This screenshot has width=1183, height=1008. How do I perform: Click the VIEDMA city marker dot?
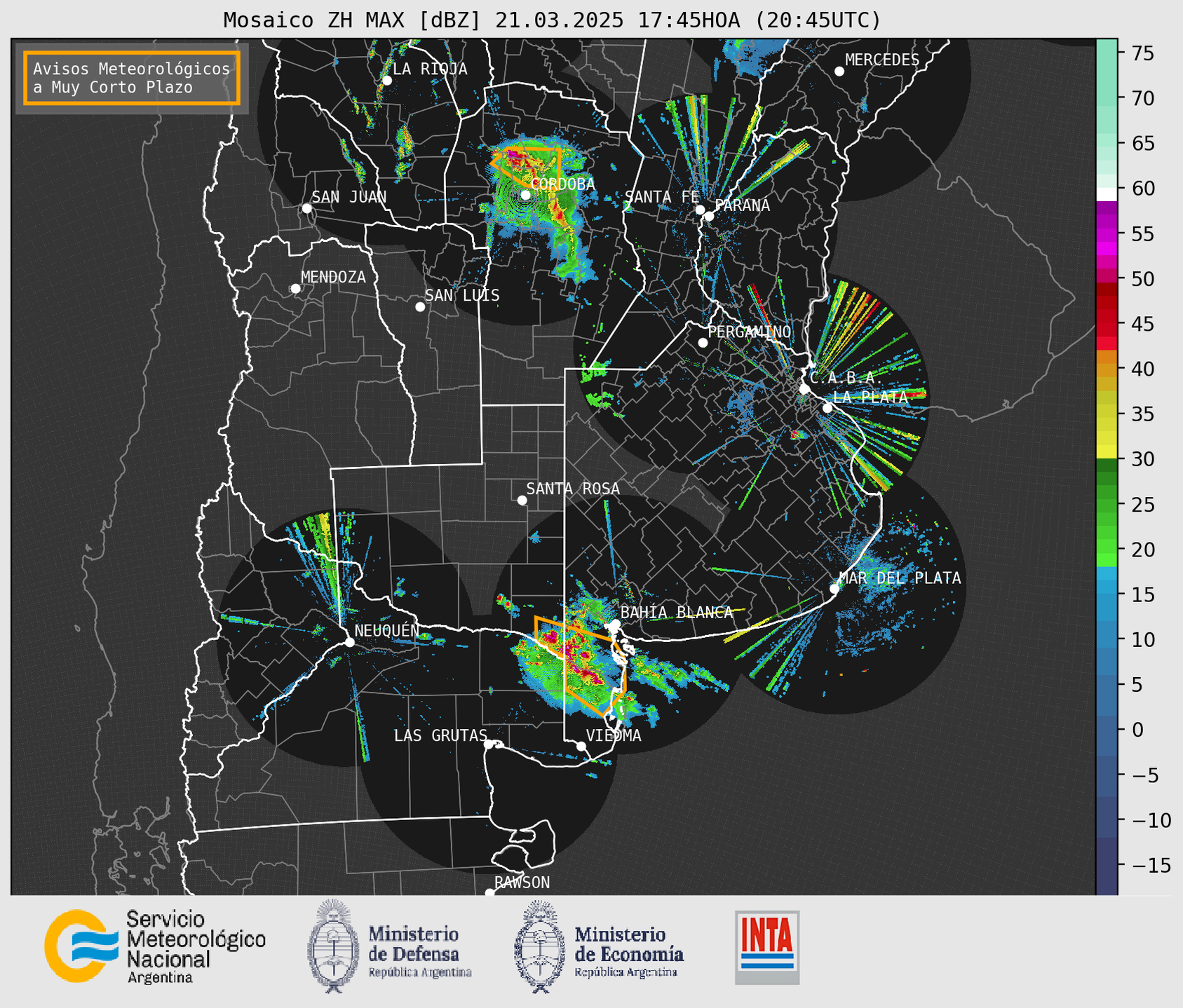pyautogui.click(x=581, y=747)
